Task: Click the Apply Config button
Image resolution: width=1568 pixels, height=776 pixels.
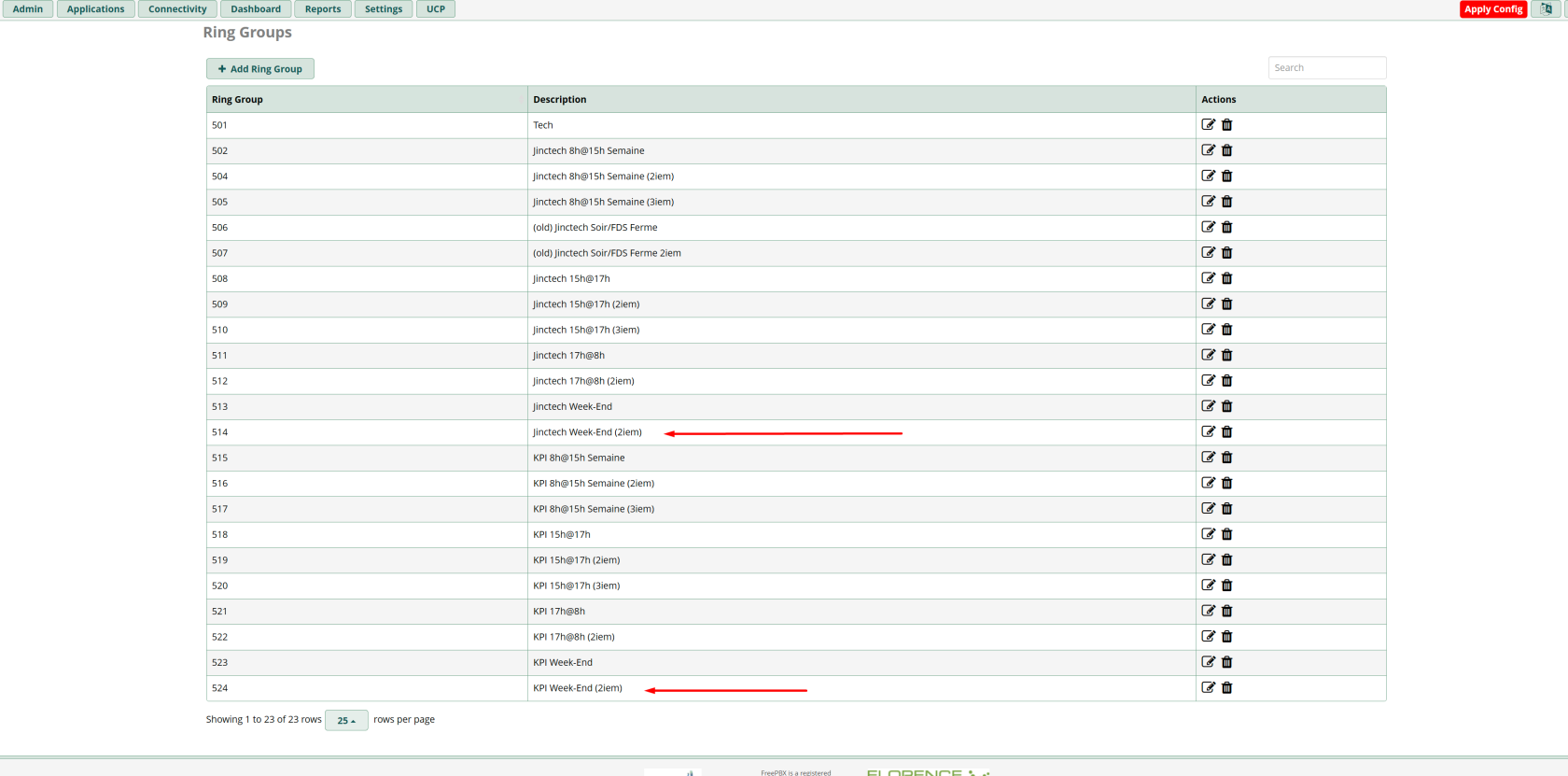Action: point(1493,9)
